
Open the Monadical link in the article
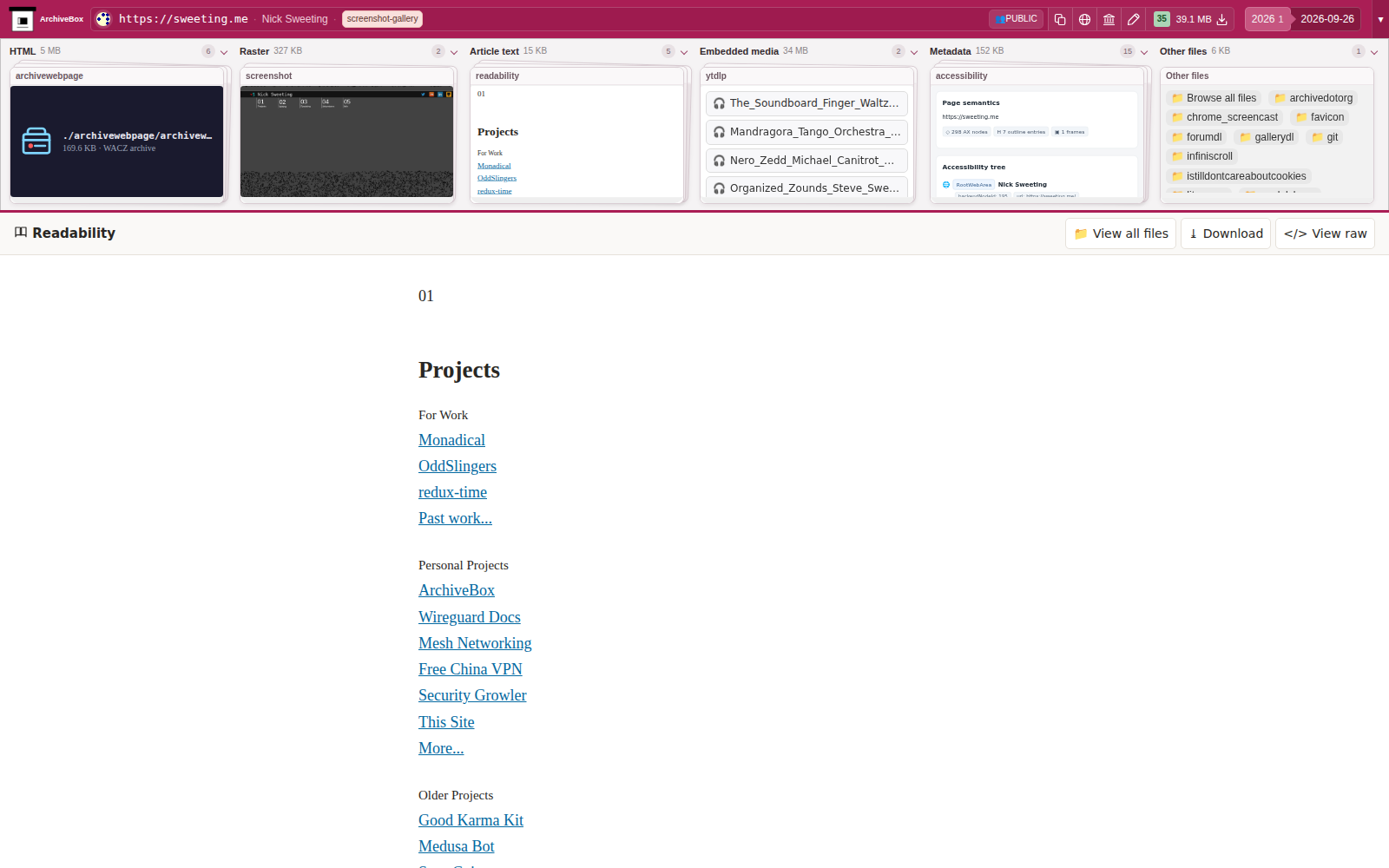coord(451,440)
